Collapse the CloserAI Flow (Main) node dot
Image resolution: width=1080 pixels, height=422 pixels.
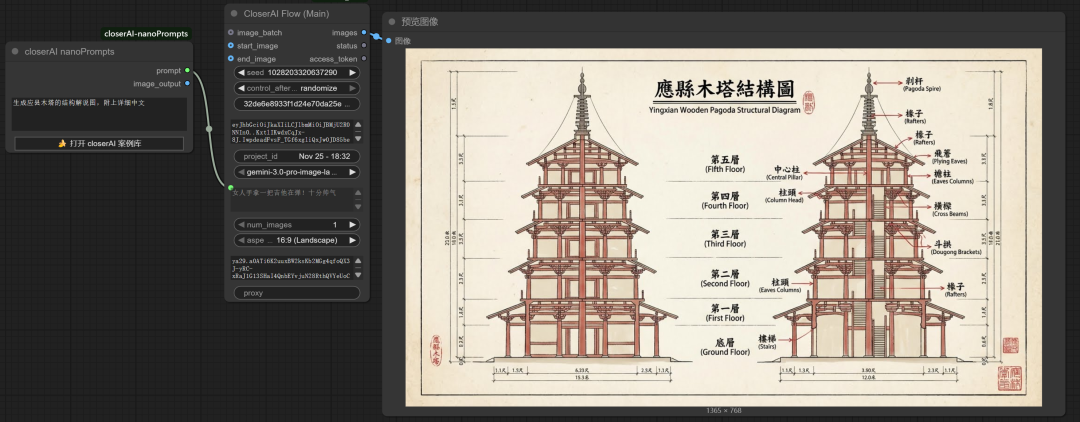click(x=234, y=14)
